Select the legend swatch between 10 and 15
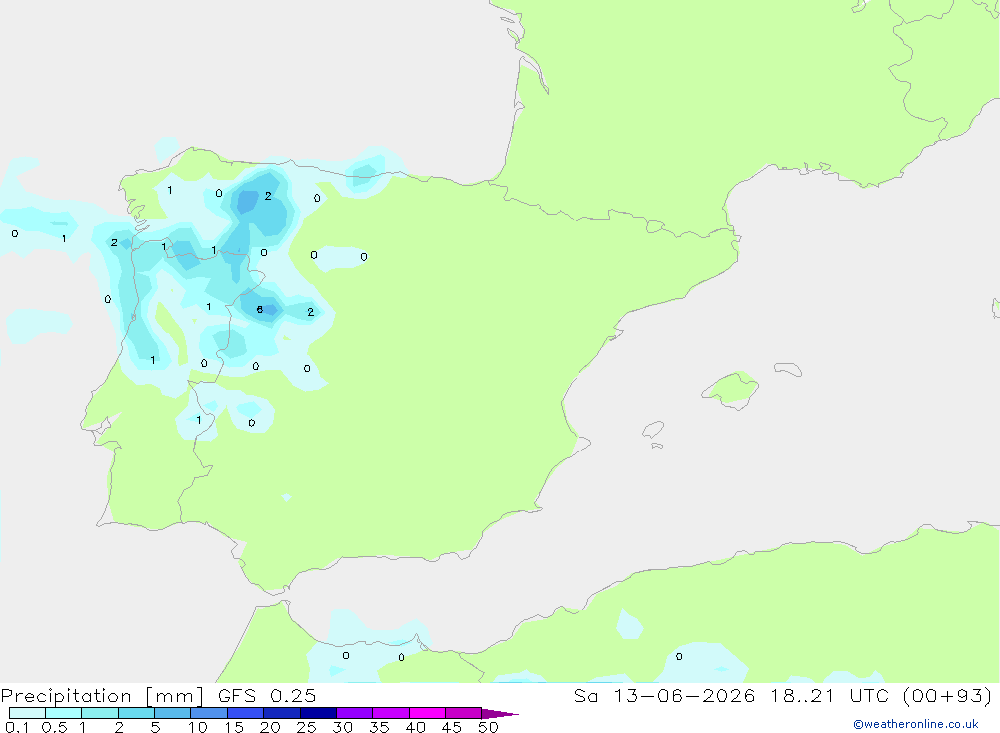This screenshot has height=733, width=1000. (209, 713)
